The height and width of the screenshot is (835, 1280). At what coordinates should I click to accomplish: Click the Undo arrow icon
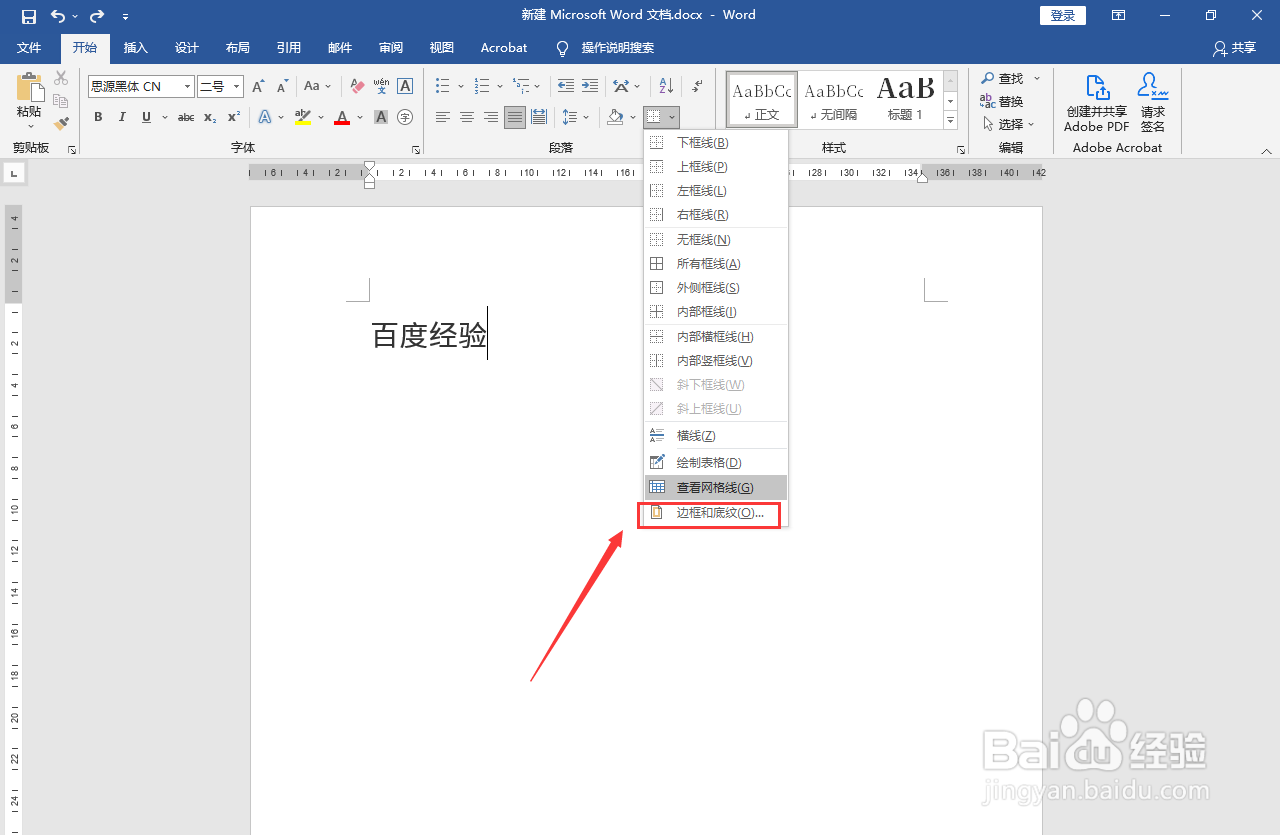58,16
